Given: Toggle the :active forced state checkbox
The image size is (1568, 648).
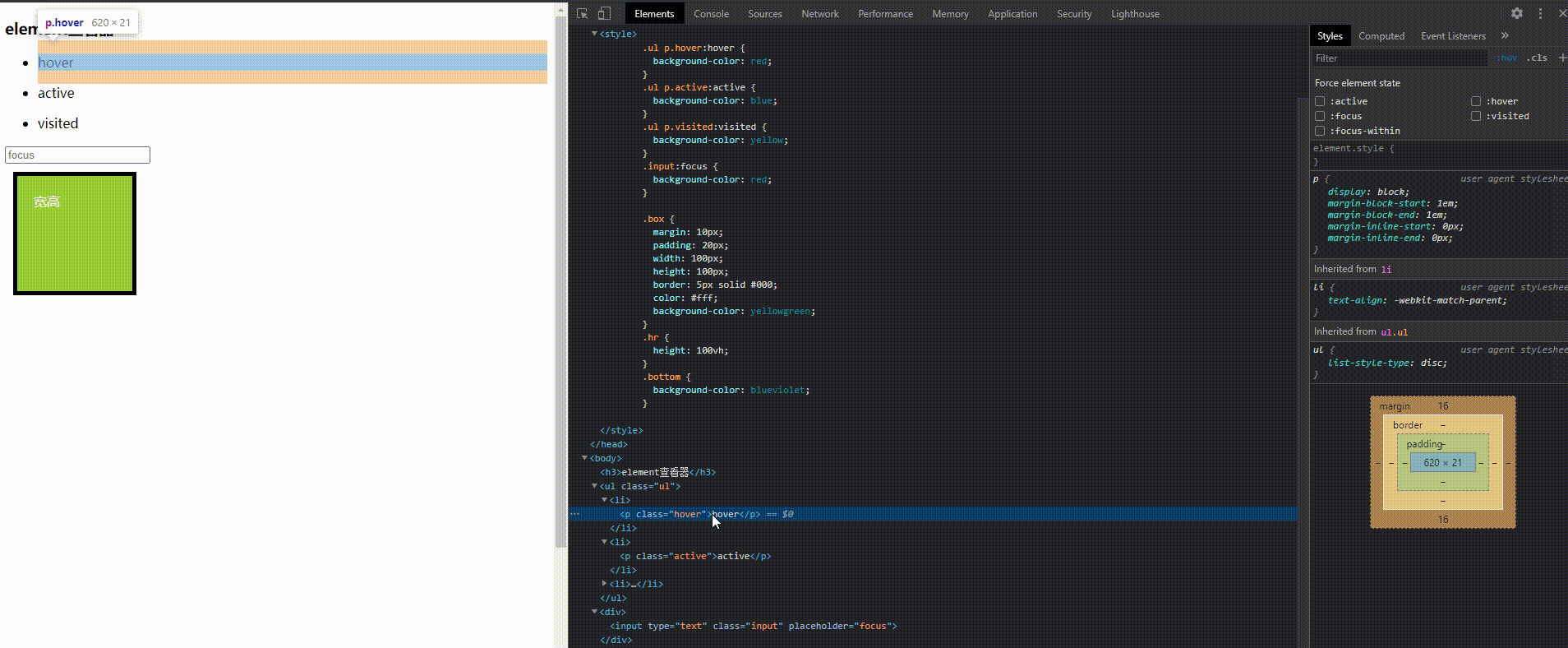Looking at the screenshot, I should click(x=1320, y=101).
